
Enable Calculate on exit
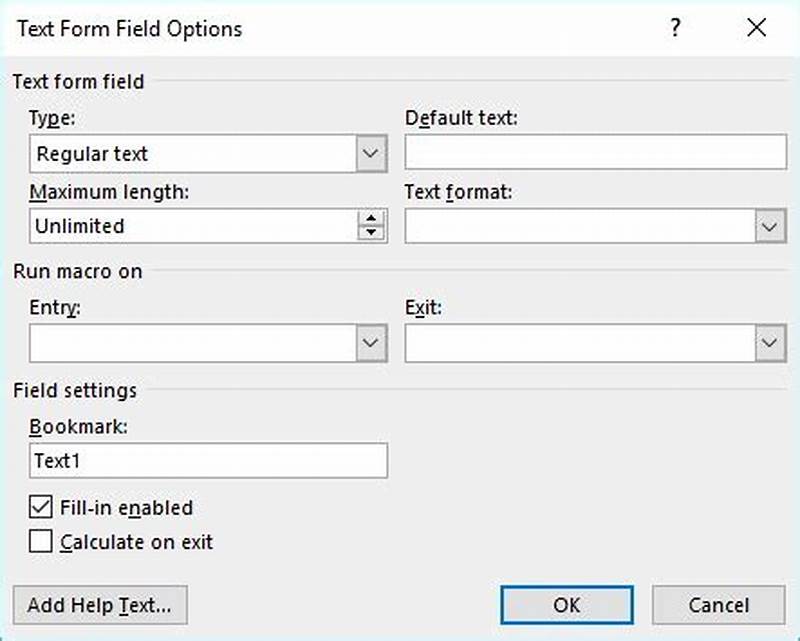(x=41, y=542)
